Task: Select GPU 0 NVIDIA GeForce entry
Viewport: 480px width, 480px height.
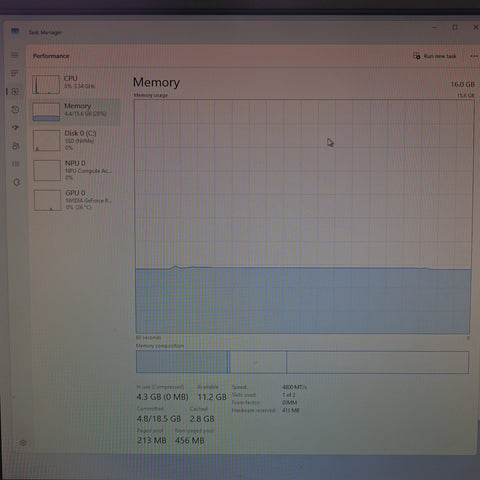Action: (76, 200)
